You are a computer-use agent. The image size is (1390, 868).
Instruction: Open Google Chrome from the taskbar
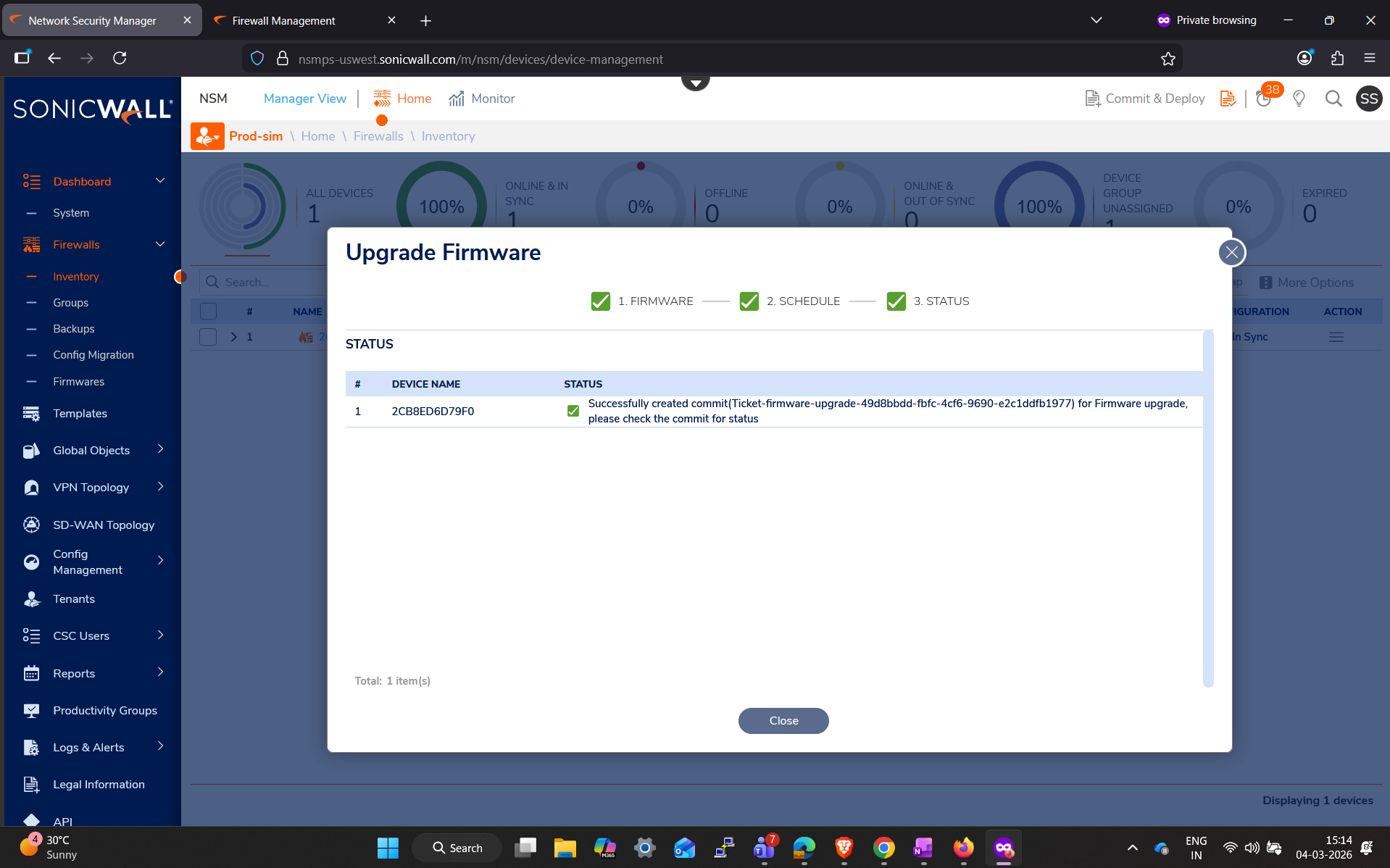pyautogui.click(x=883, y=848)
